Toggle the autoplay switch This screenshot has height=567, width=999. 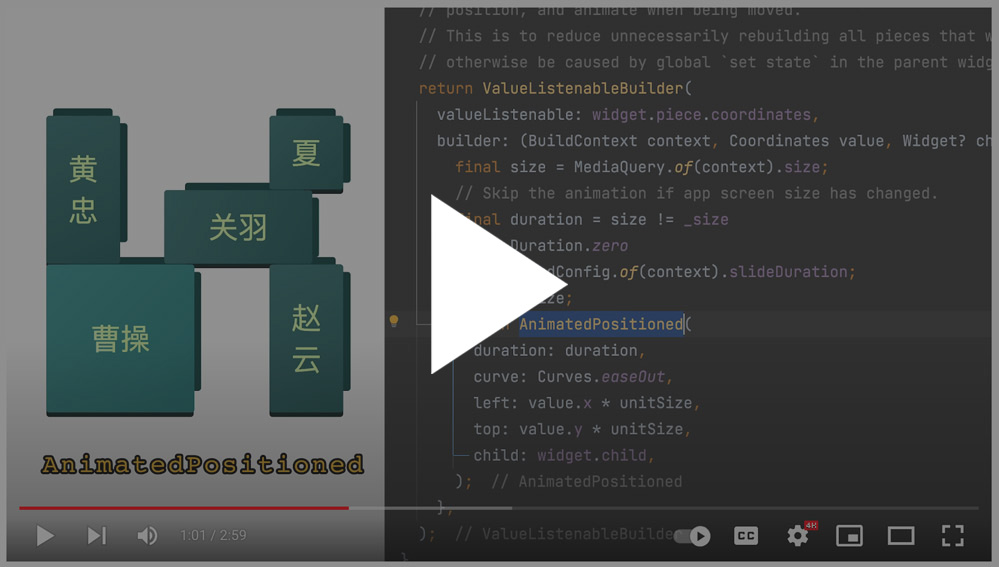pyautogui.click(x=693, y=536)
